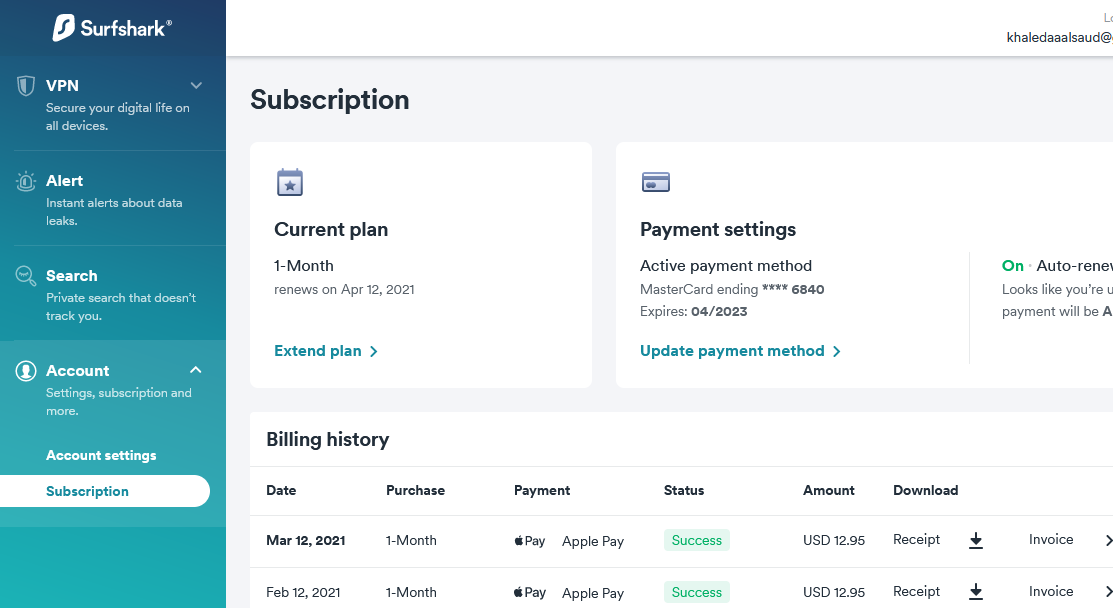Click the account email address at top
1113x608 pixels.
tap(1059, 38)
